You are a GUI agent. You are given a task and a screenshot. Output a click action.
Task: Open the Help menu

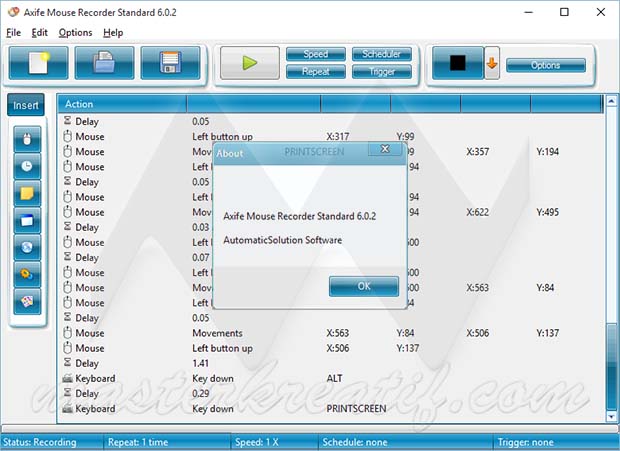click(x=113, y=33)
